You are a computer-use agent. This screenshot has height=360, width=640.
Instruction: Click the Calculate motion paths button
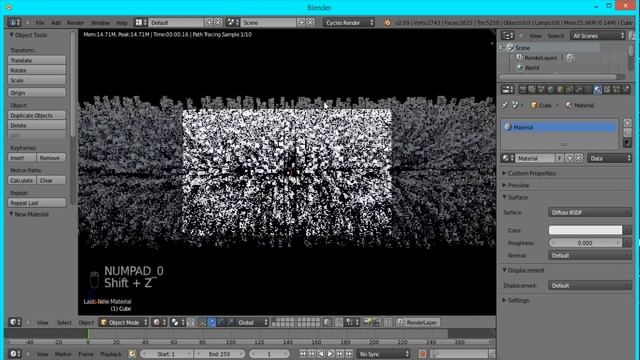(x=22, y=180)
